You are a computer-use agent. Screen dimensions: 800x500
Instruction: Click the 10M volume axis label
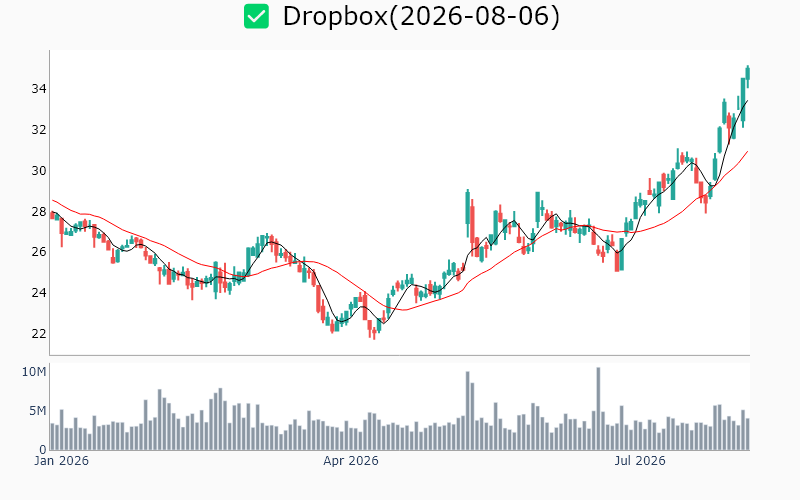tap(34, 372)
